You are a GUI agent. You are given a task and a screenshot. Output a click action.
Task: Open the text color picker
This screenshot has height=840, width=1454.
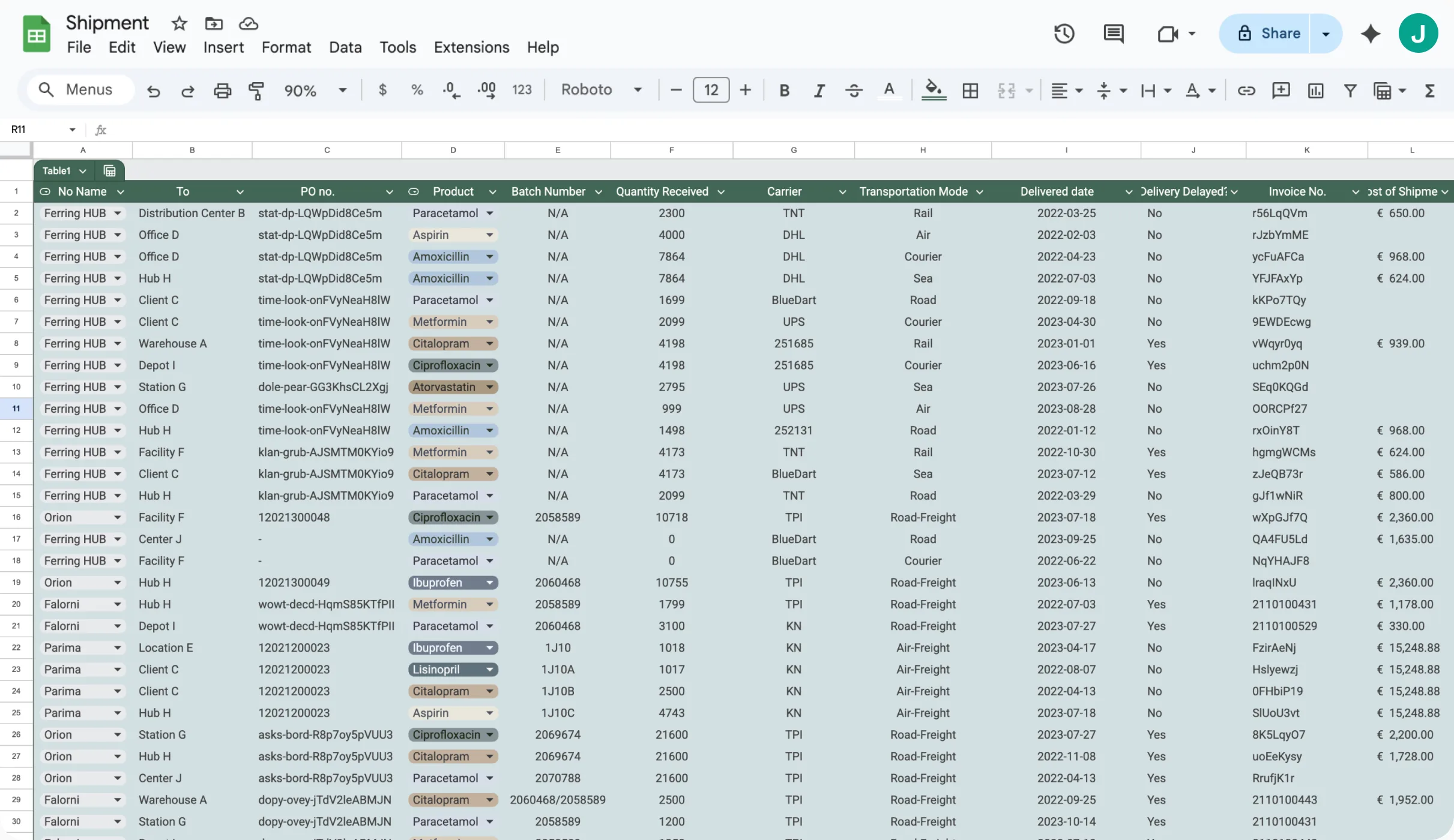coord(889,90)
